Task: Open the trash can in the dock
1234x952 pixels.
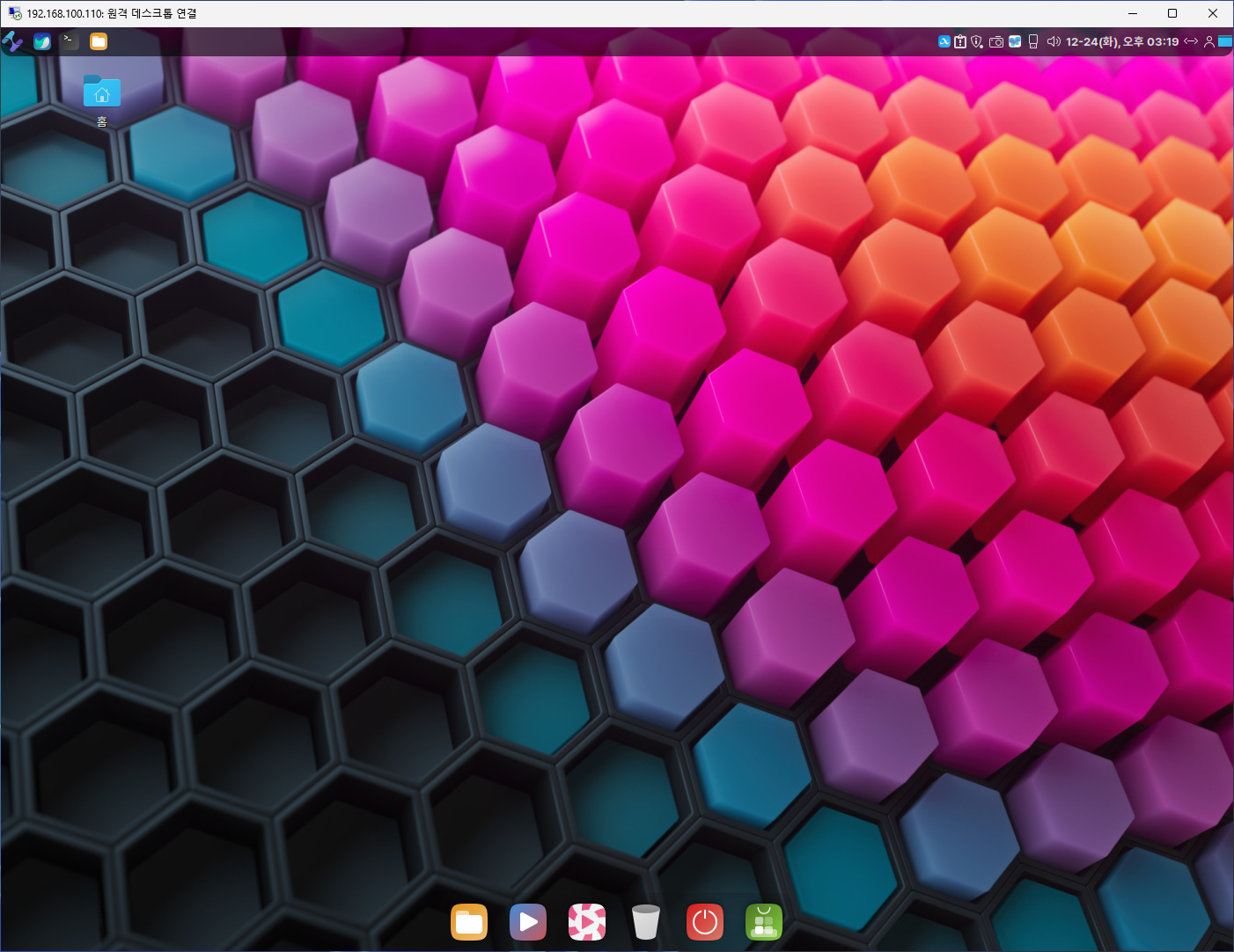Action: pyautogui.click(x=646, y=922)
